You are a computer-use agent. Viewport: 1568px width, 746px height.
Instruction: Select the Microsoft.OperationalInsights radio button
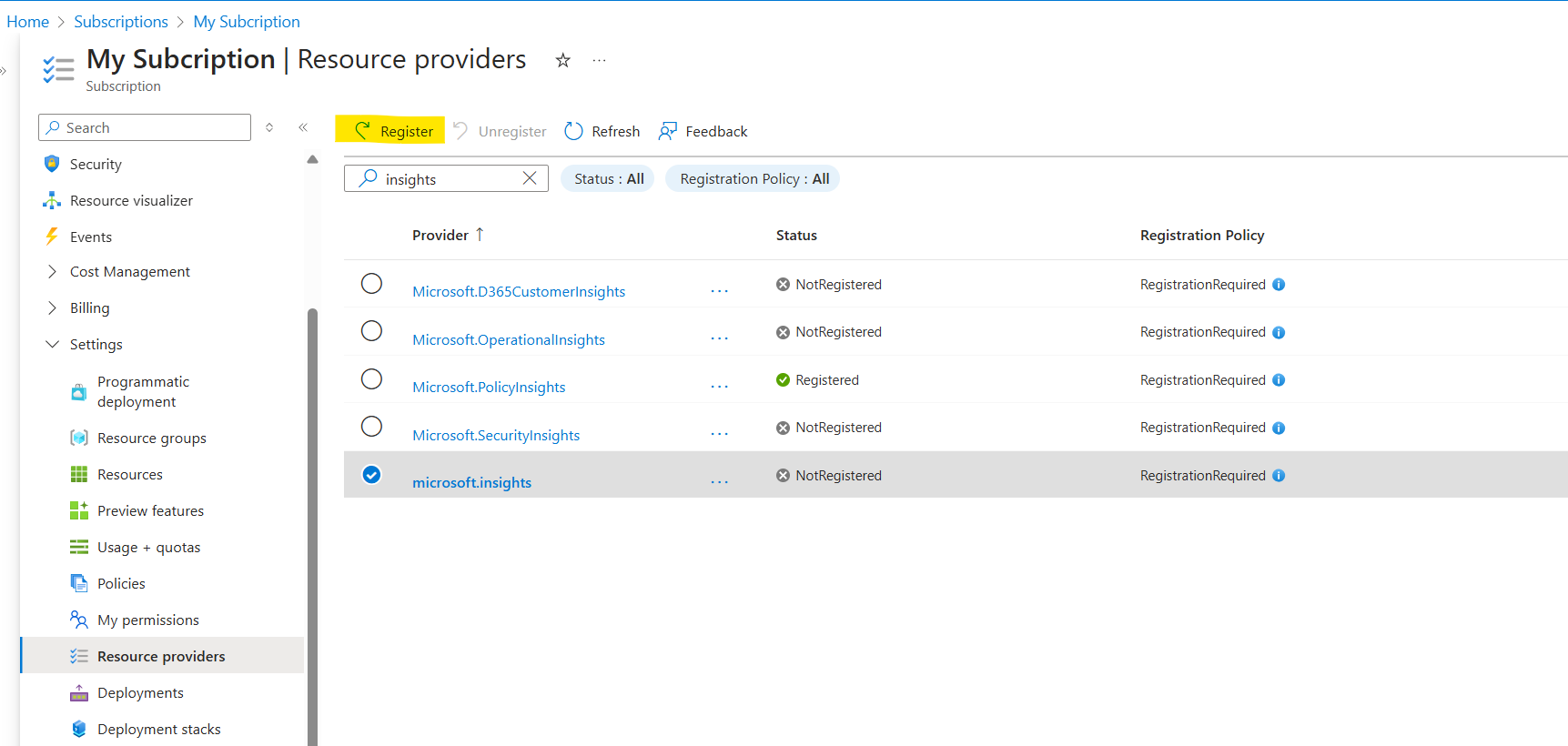click(371, 330)
